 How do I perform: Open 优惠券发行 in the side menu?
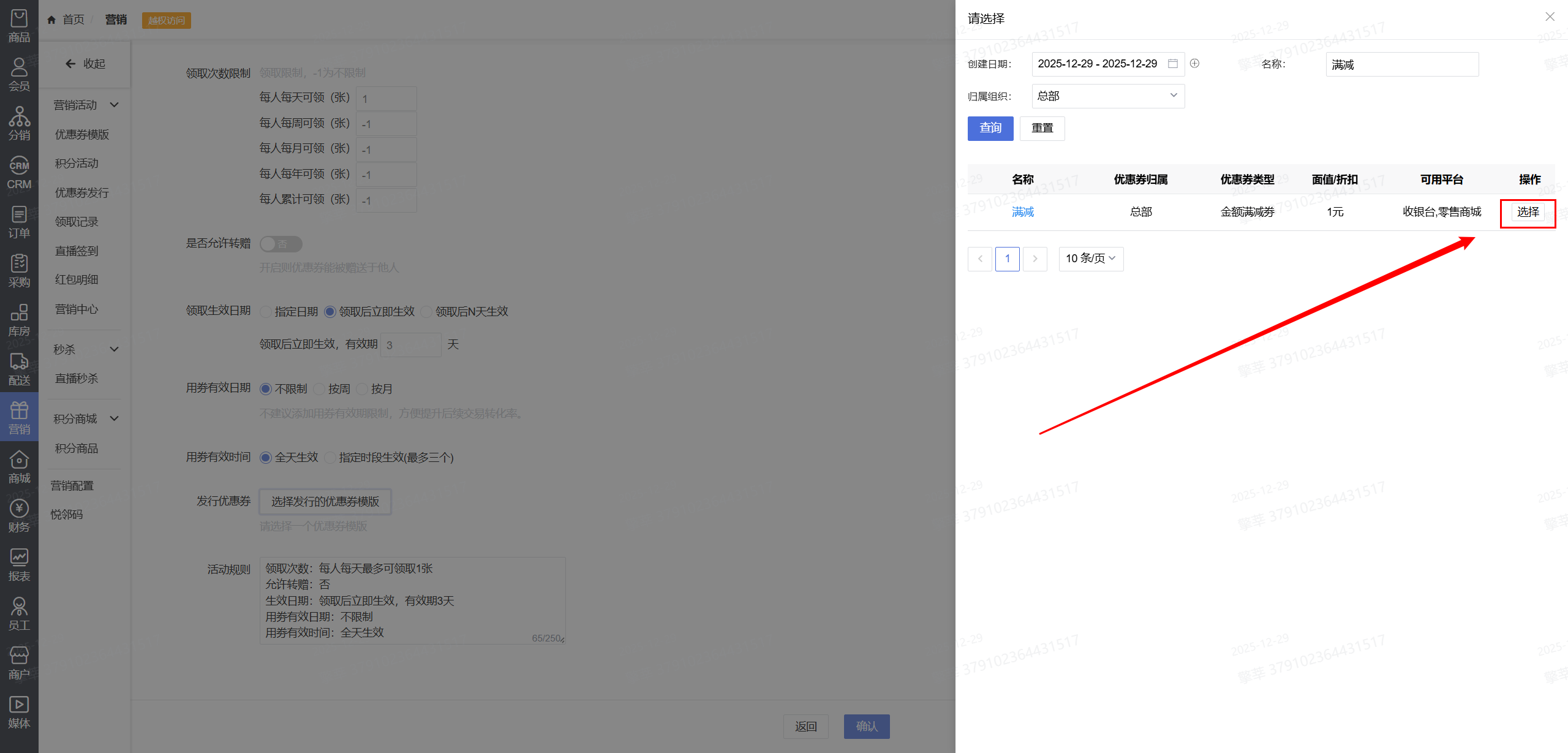(x=82, y=193)
